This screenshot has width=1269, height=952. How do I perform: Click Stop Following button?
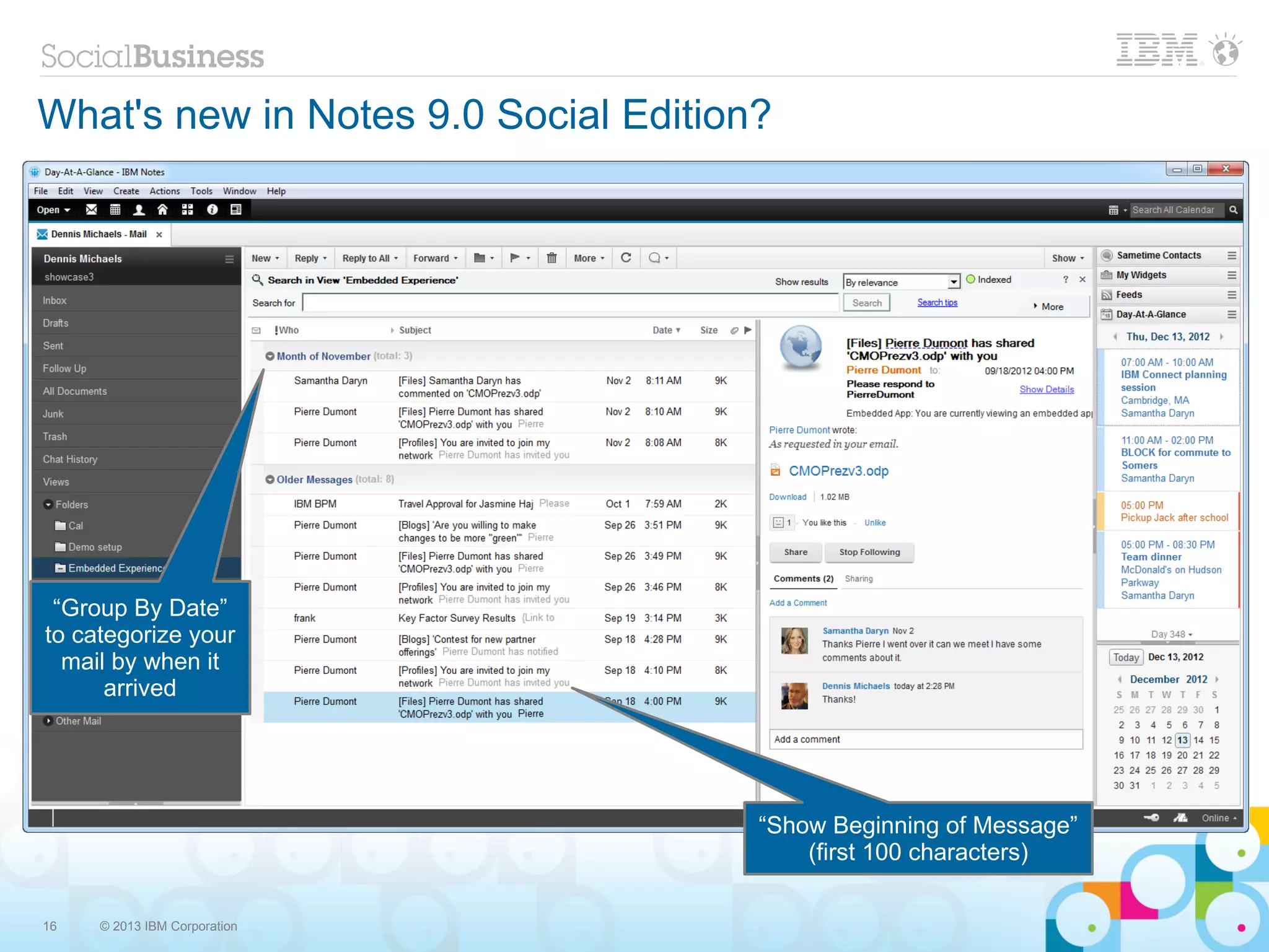(869, 552)
